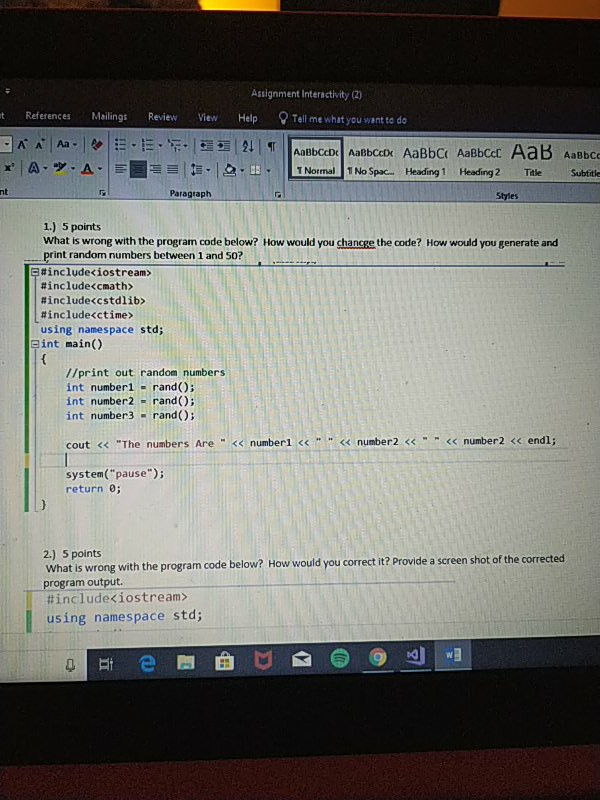Open Text Effects dropdown arrow

click(x=45, y=168)
